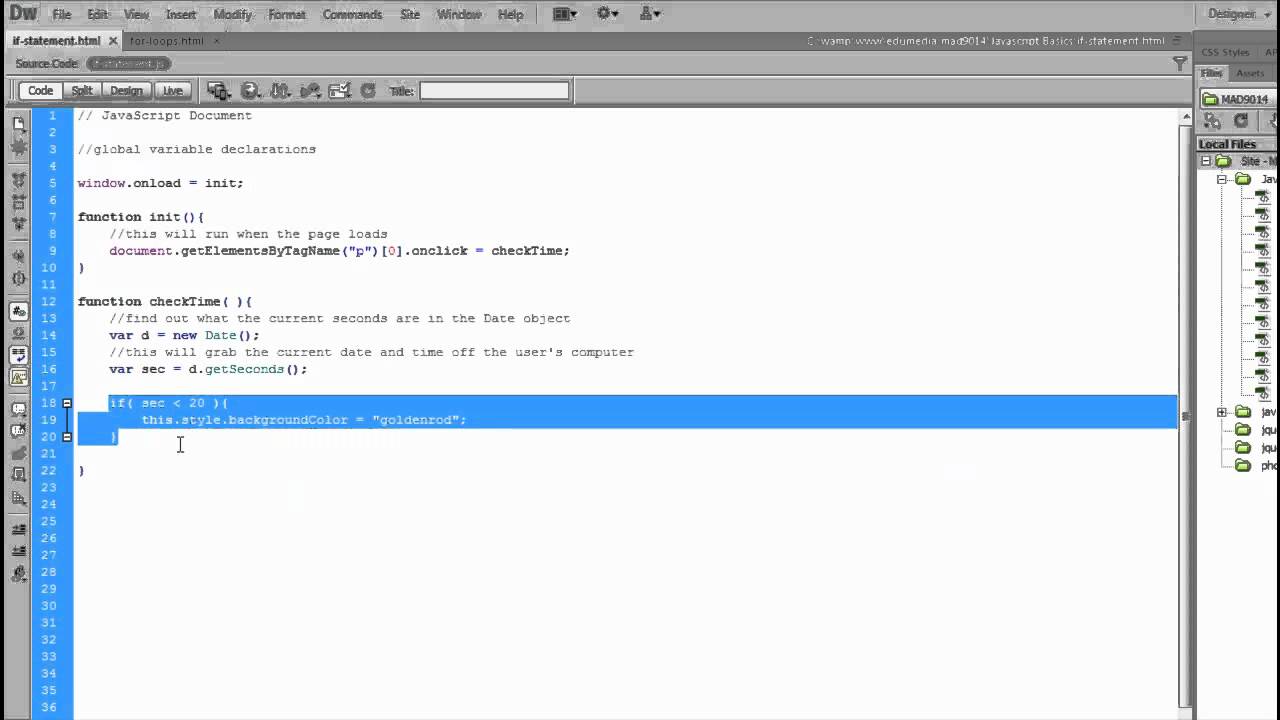Open the CSS Styles panel tab
The image size is (1280, 720).
(x=1225, y=52)
